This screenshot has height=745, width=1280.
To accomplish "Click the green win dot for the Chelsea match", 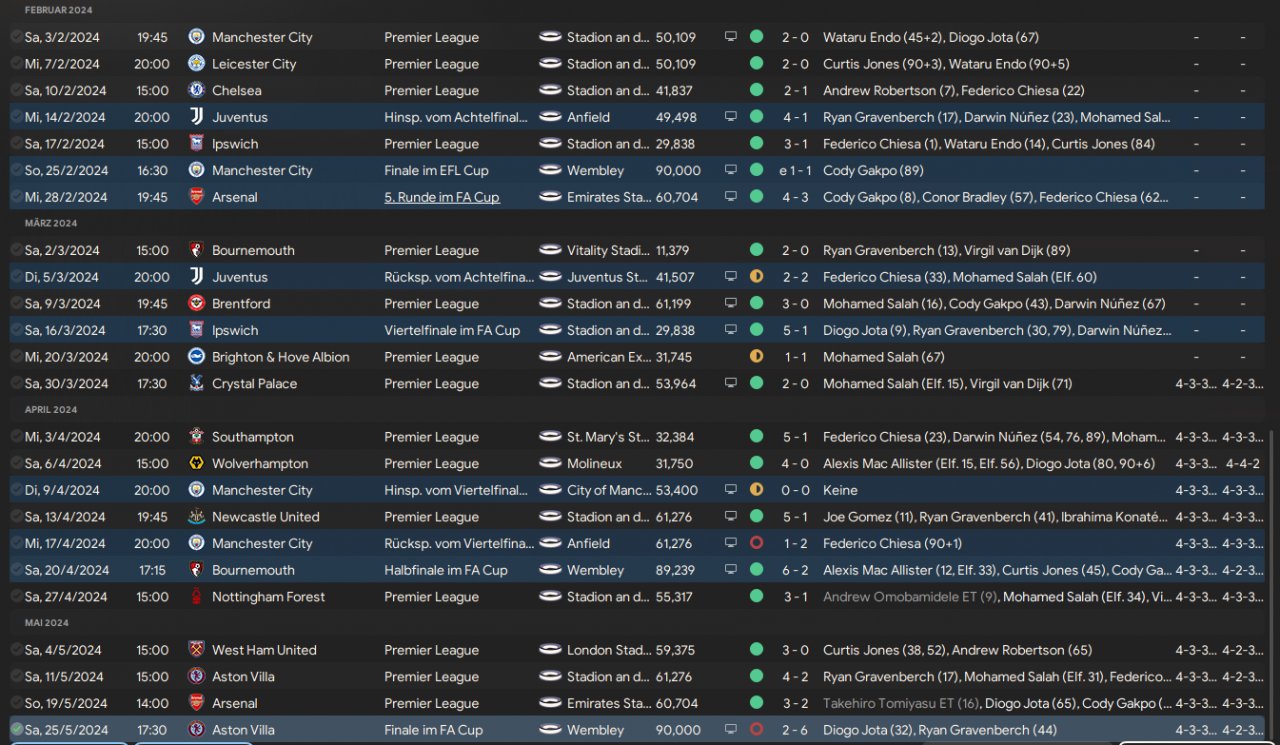I will [756, 90].
